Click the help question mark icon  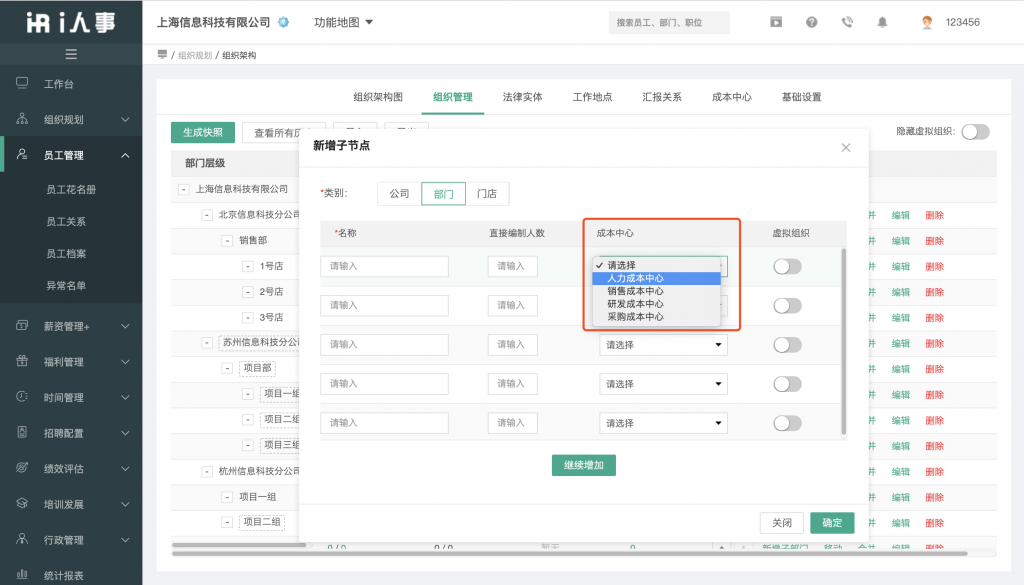[x=811, y=22]
